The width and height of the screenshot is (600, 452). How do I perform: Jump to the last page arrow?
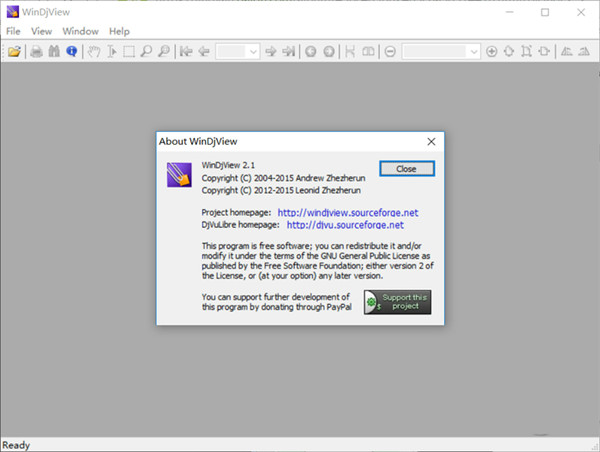click(x=288, y=51)
